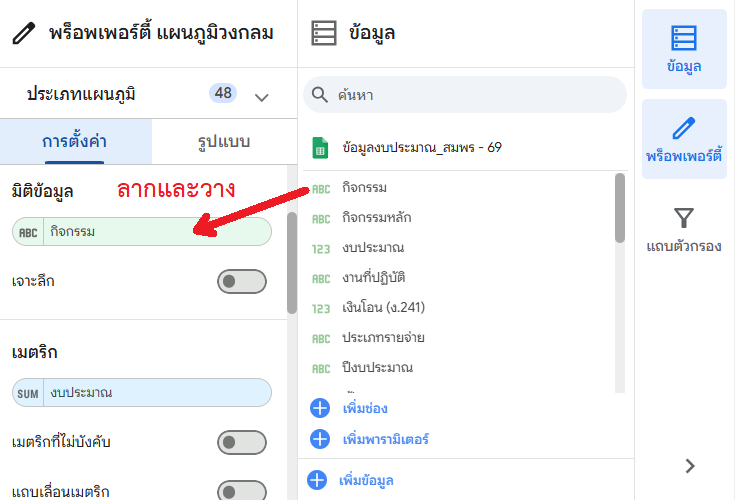
Task: Open the แถบตัวกรอง filter bar panel
Action: coord(684,229)
